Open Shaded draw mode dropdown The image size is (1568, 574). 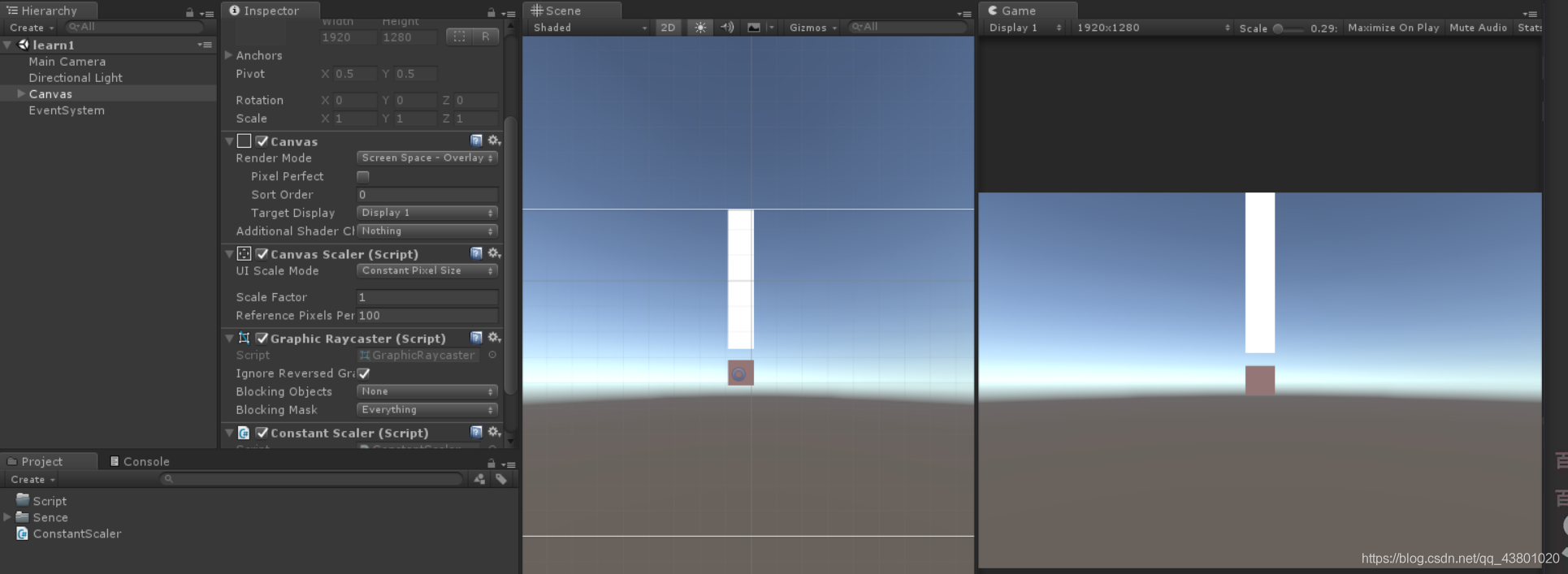pos(590,28)
